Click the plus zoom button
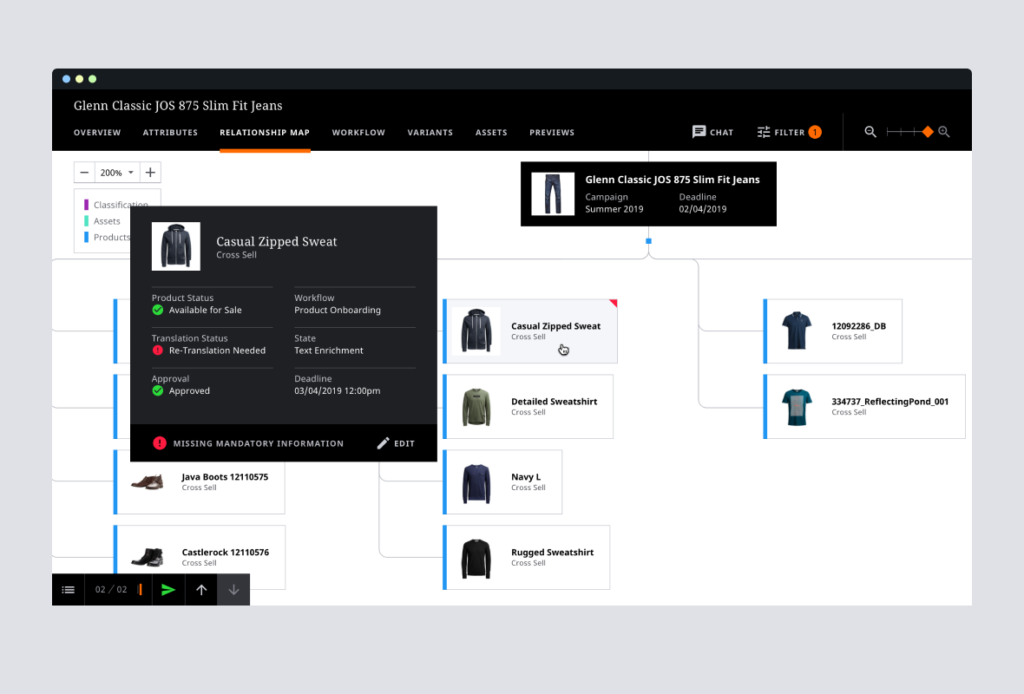This screenshot has height=694, width=1024. [x=150, y=172]
